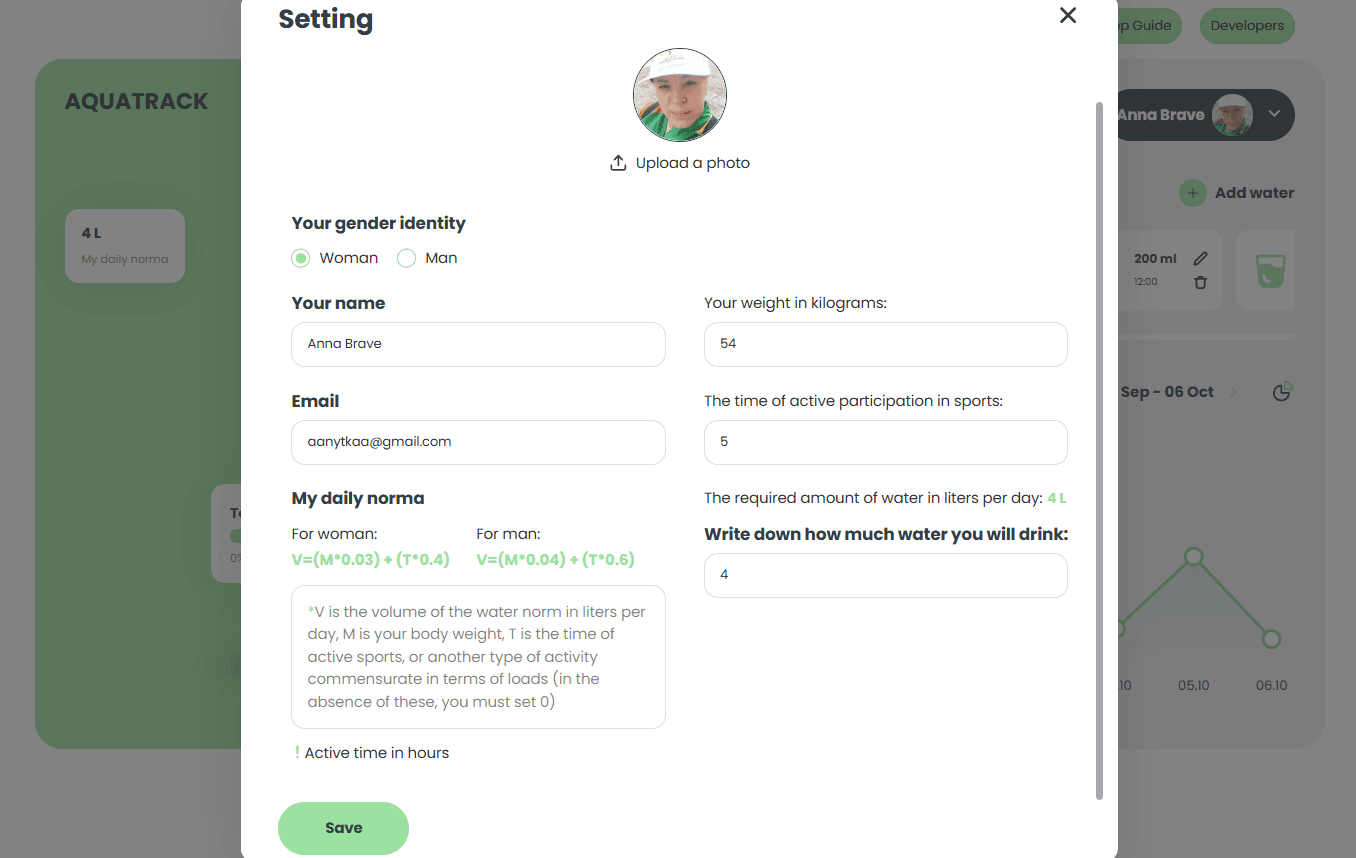Click the sports active time field

[x=885, y=442]
